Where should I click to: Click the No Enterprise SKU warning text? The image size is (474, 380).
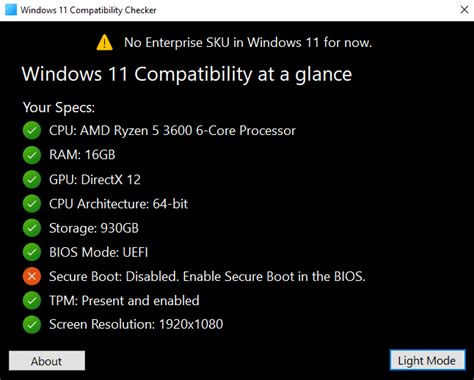pyautogui.click(x=248, y=43)
